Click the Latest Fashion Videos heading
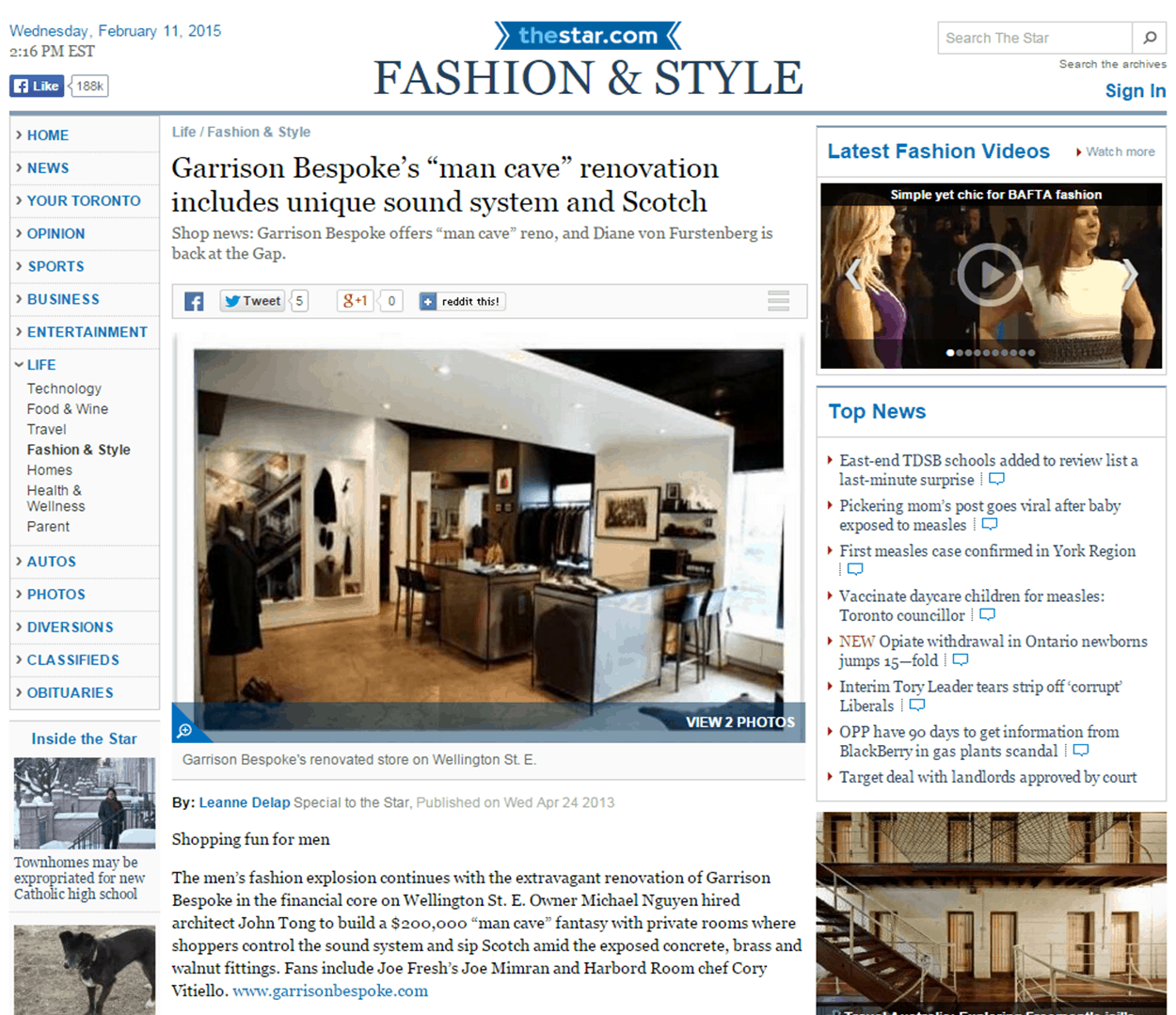1176x1015 pixels. point(938,151)
